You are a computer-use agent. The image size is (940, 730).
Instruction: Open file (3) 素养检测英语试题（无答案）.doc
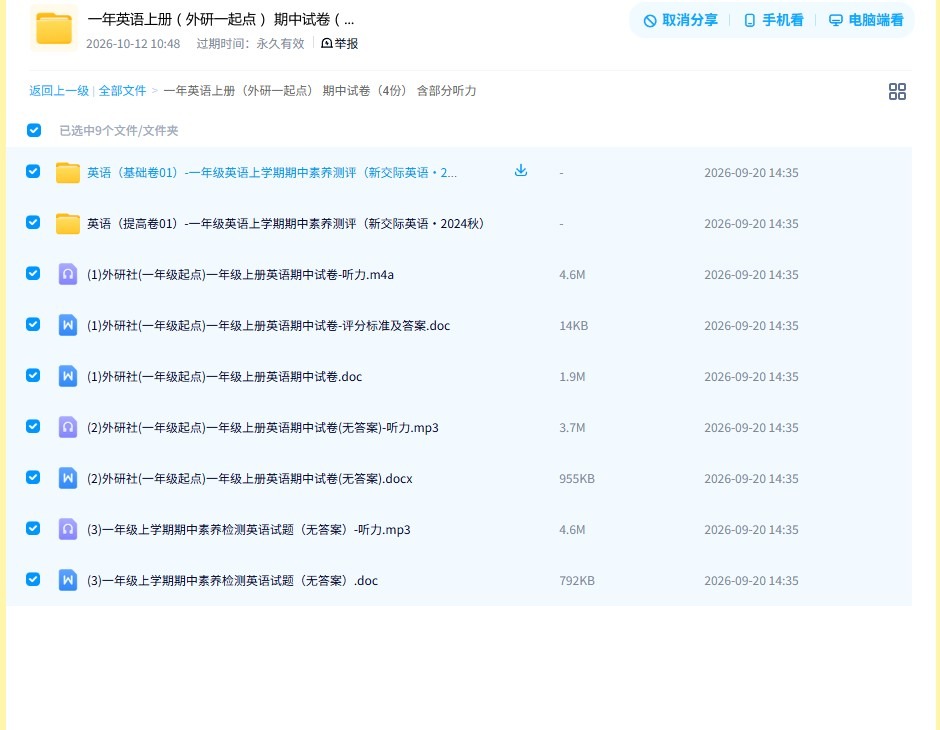pyautogui.click(x=232, y=580)
